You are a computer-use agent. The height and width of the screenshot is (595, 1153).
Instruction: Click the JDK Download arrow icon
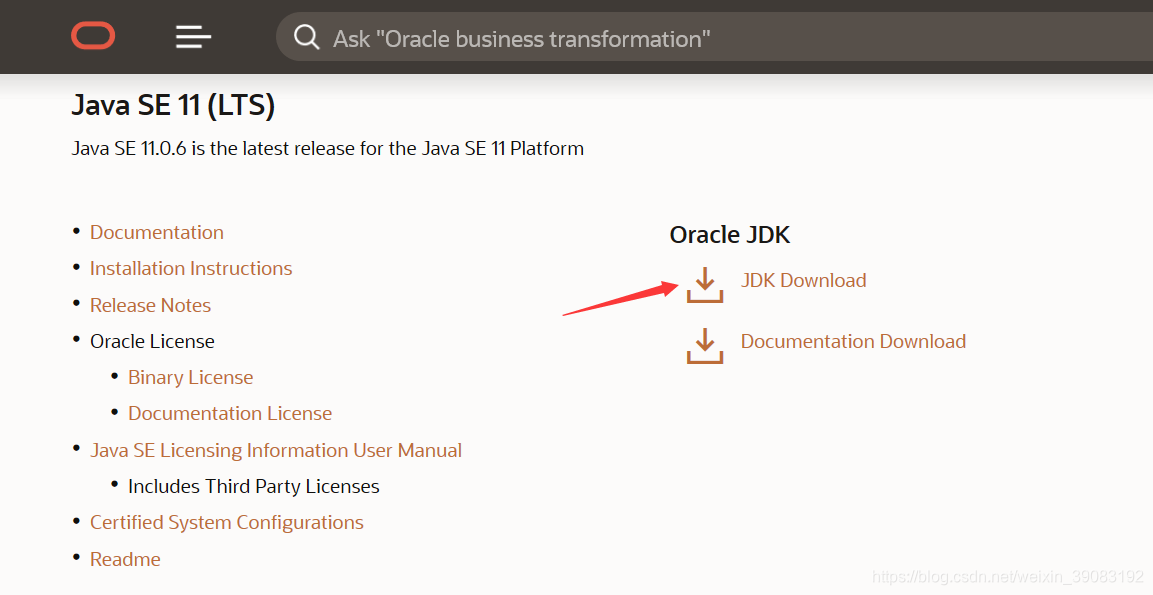[704, 285]
